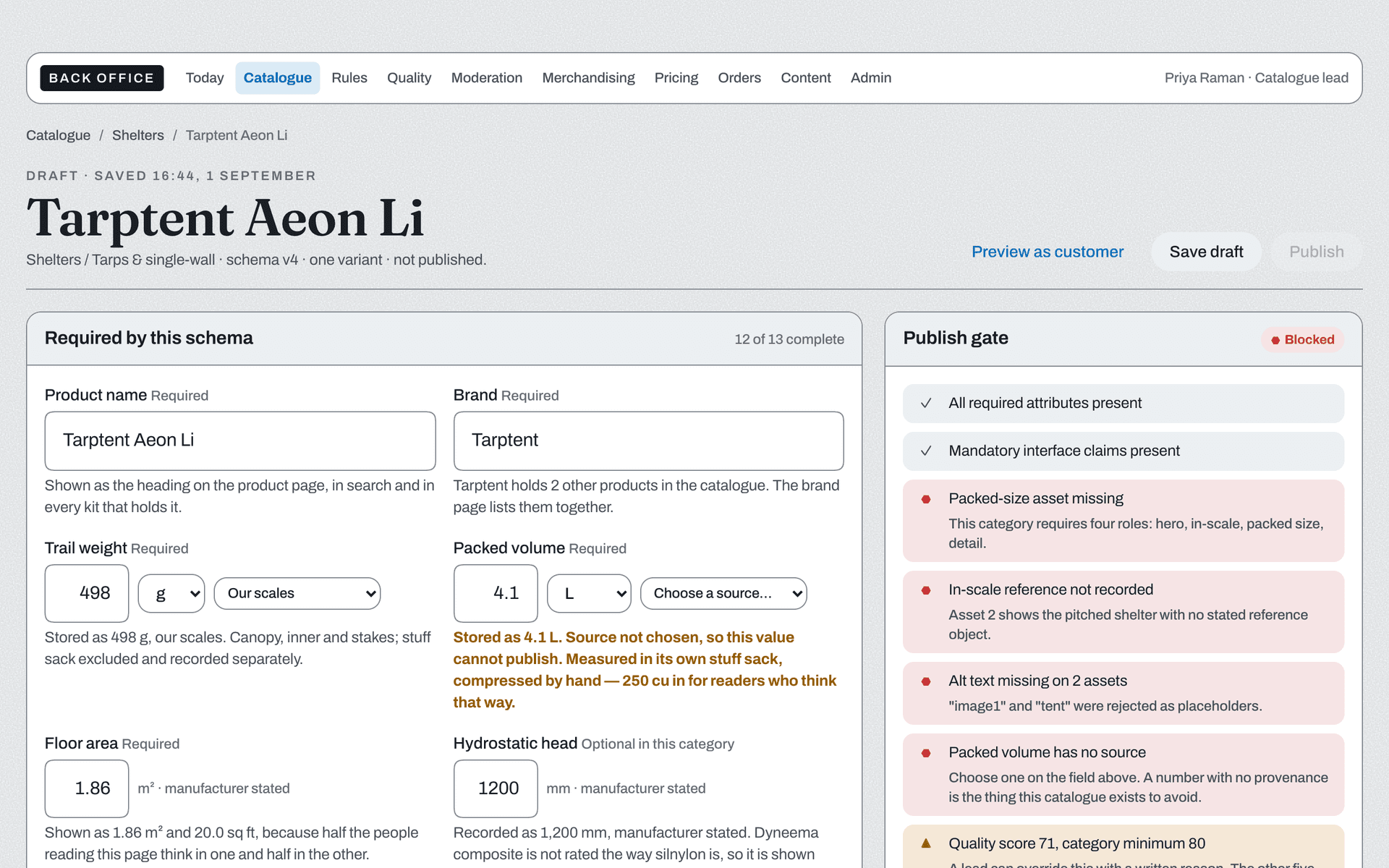This screenshot has height=868, width=1389.
Task: Click the Alt text missing on 2 assets item
Action: [x=1123, y=693]
